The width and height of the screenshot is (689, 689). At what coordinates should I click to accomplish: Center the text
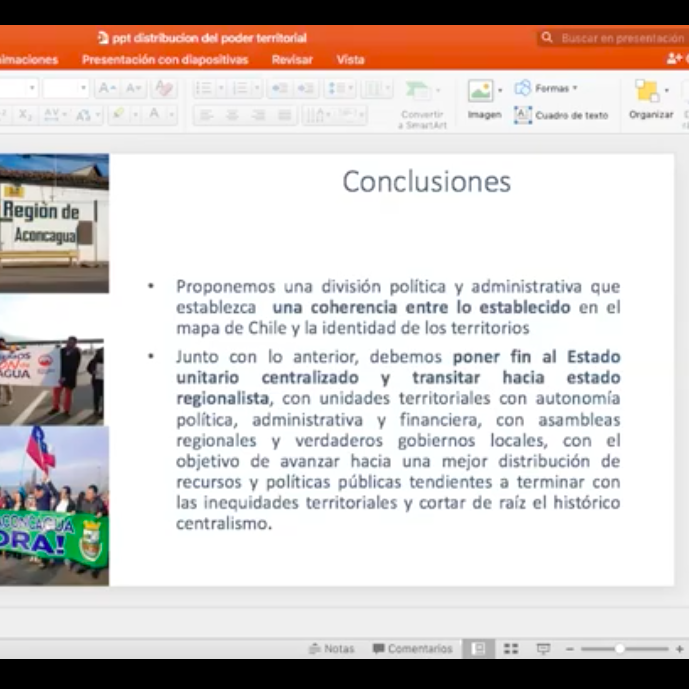[x=232, y=116]
